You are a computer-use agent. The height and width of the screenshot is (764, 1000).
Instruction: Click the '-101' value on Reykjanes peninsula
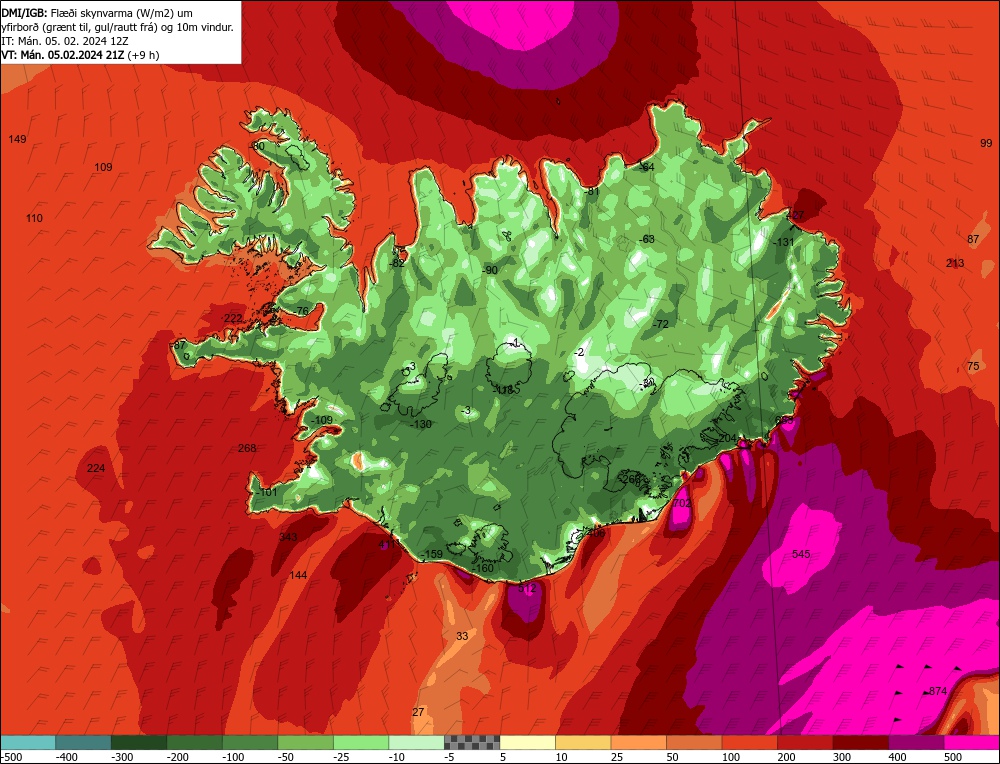tap(267, 492)
